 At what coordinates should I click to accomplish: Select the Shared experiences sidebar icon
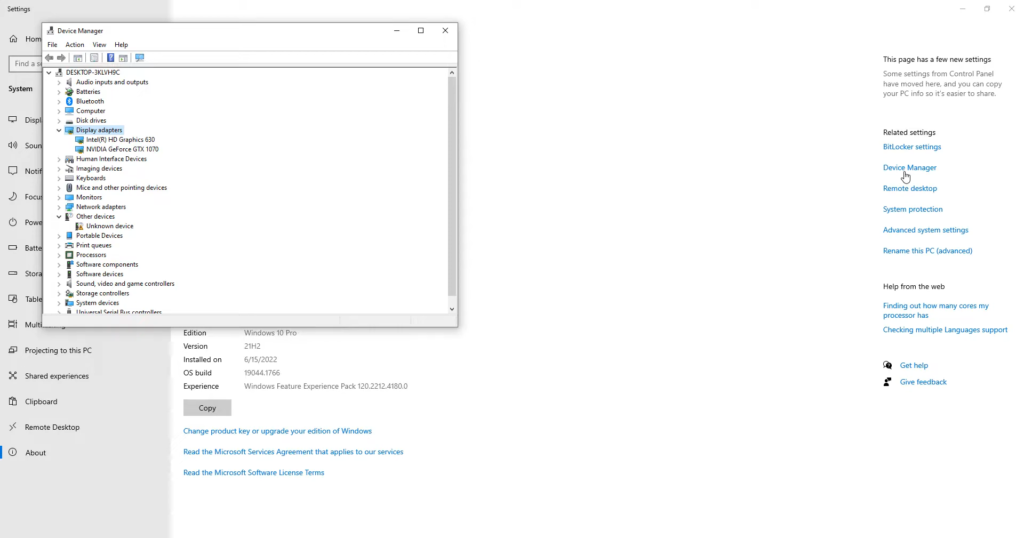coord(13,376)
